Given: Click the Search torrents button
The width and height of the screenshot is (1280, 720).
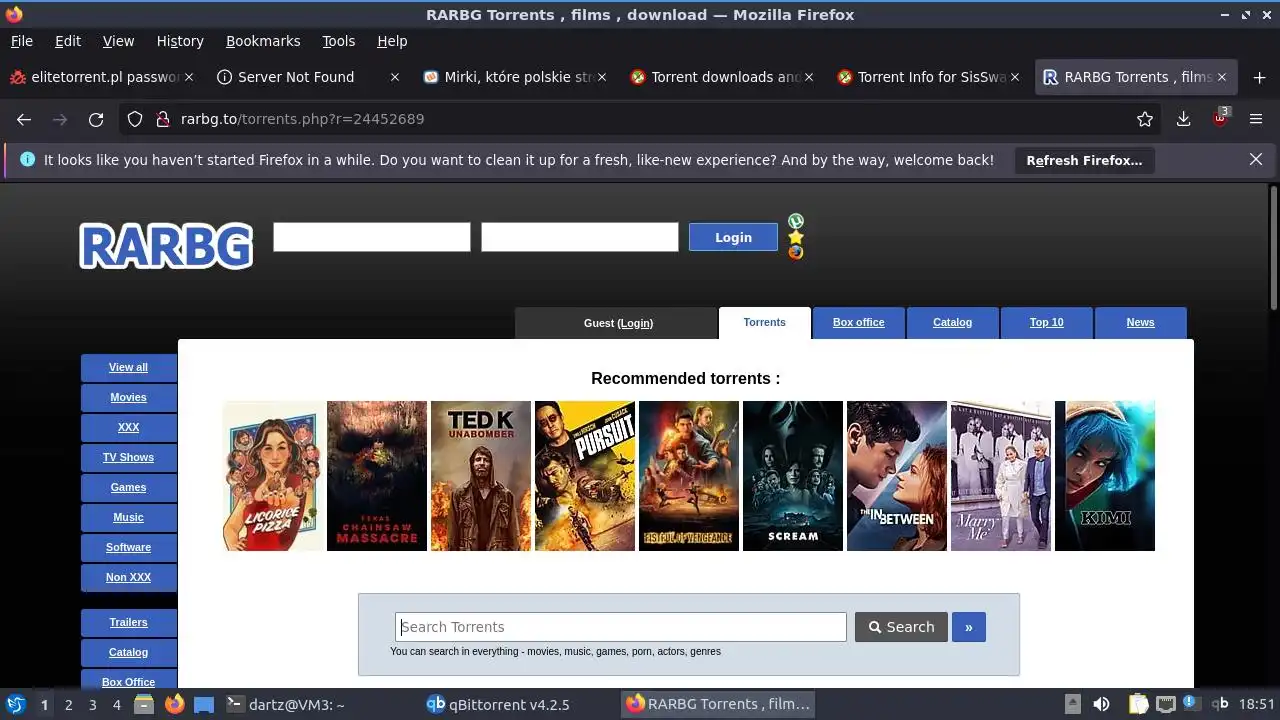Looking at the screenshot, I should [x=901, y=627].
